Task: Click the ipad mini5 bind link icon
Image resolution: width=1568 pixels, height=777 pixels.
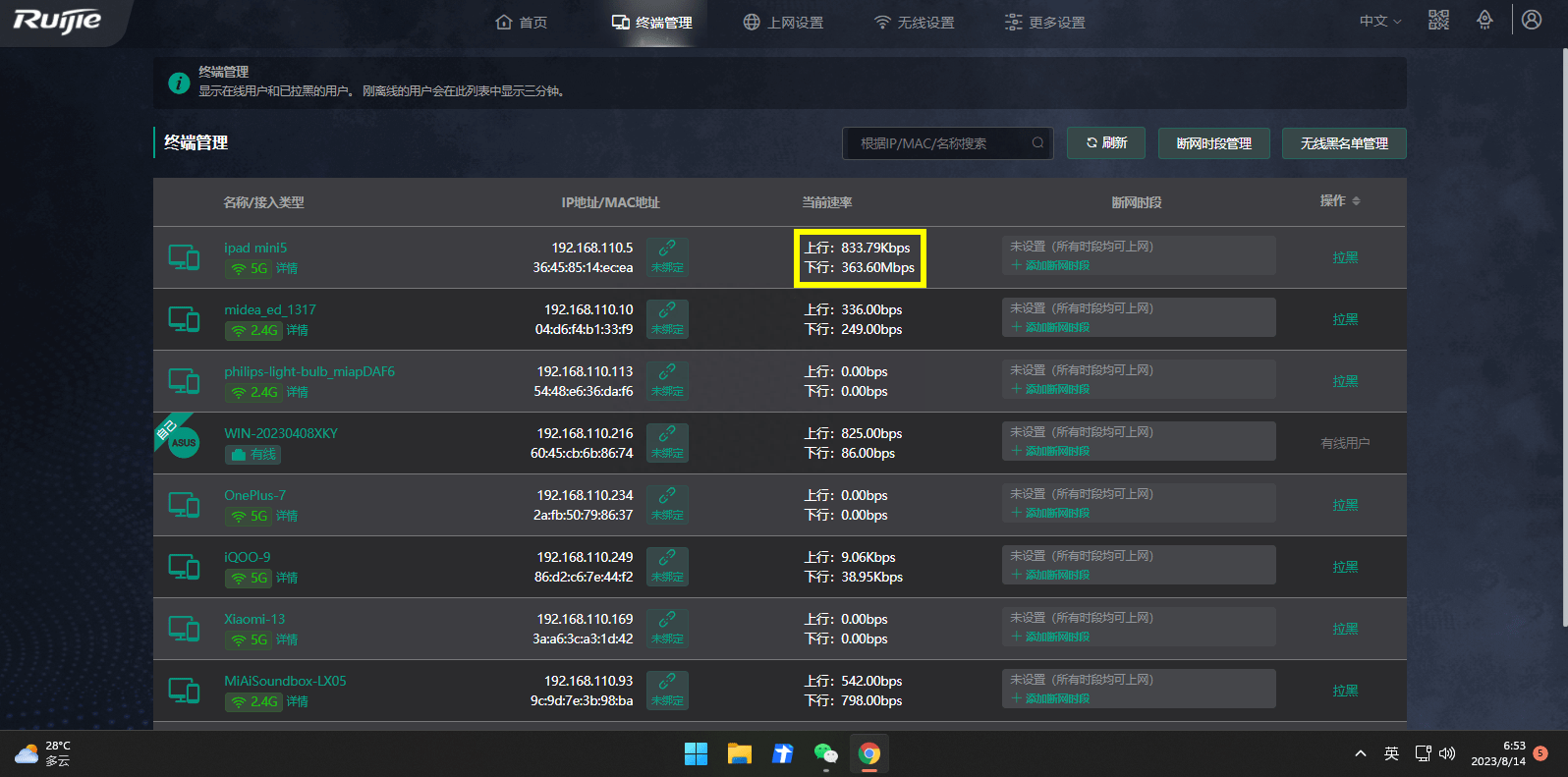Action: (x=667, y=256)
